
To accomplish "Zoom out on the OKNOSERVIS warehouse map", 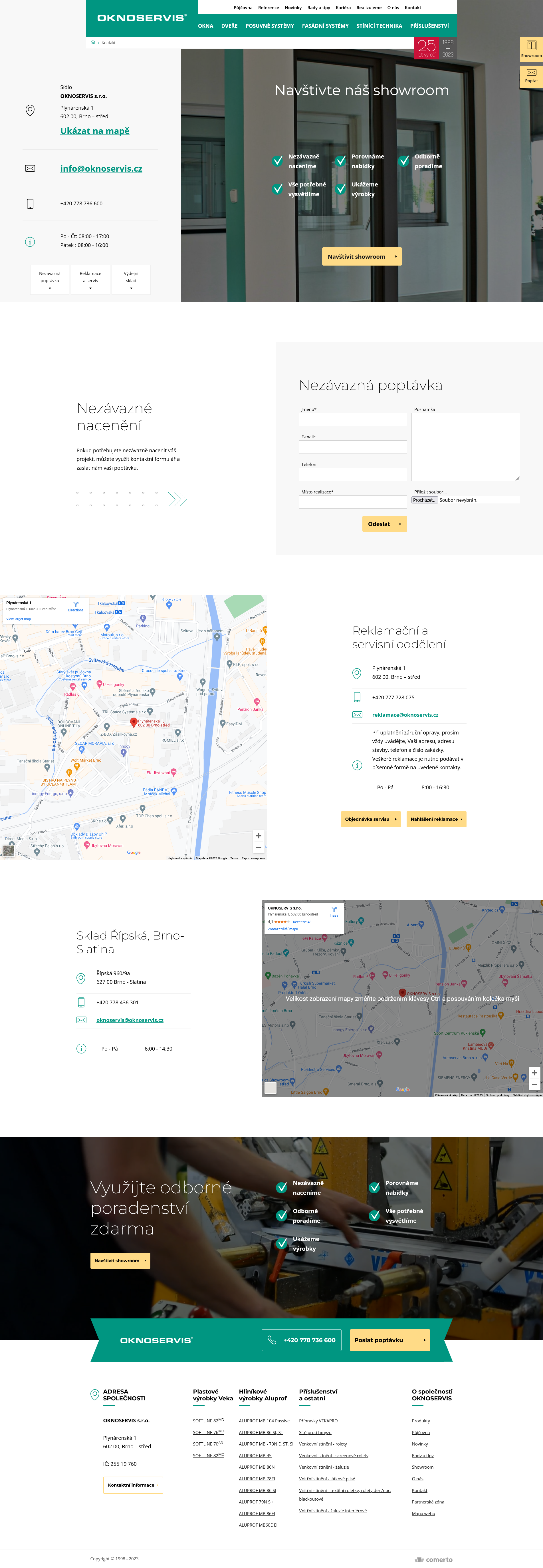I will [534, 1085].
